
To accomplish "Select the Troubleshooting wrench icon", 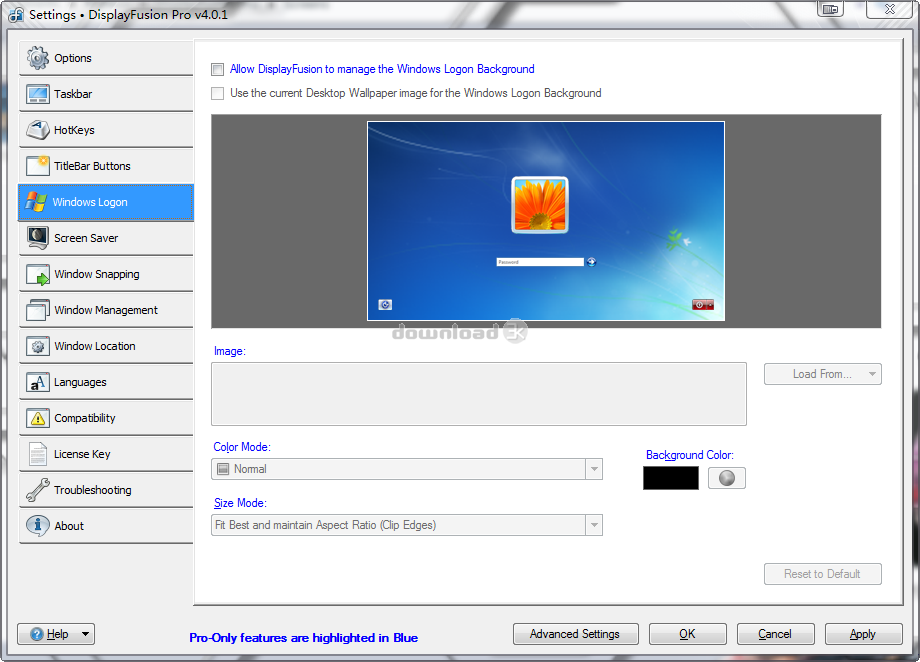I will (x=38, y=490).
